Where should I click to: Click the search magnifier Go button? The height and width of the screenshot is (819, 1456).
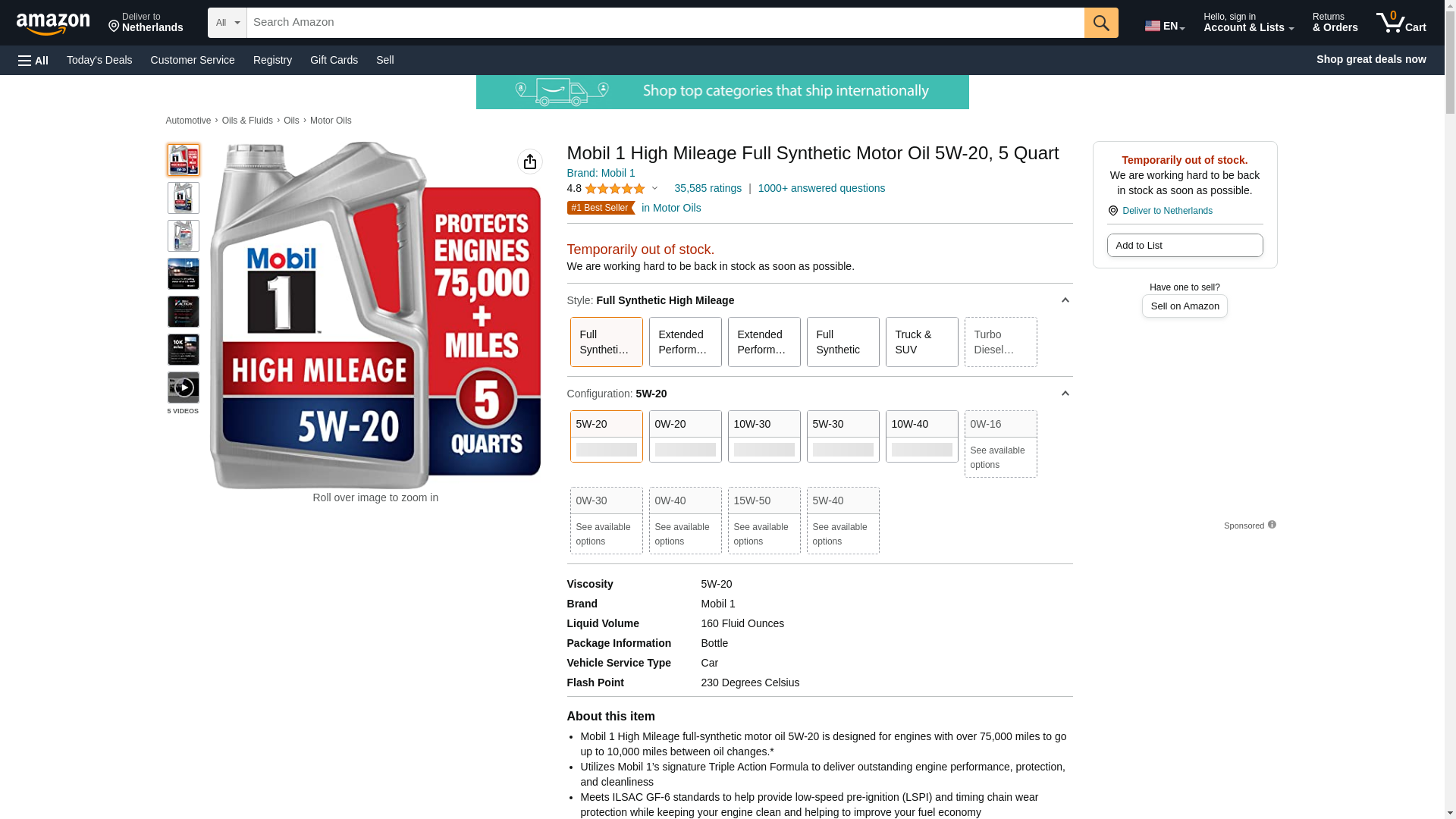coord(1100,23)
